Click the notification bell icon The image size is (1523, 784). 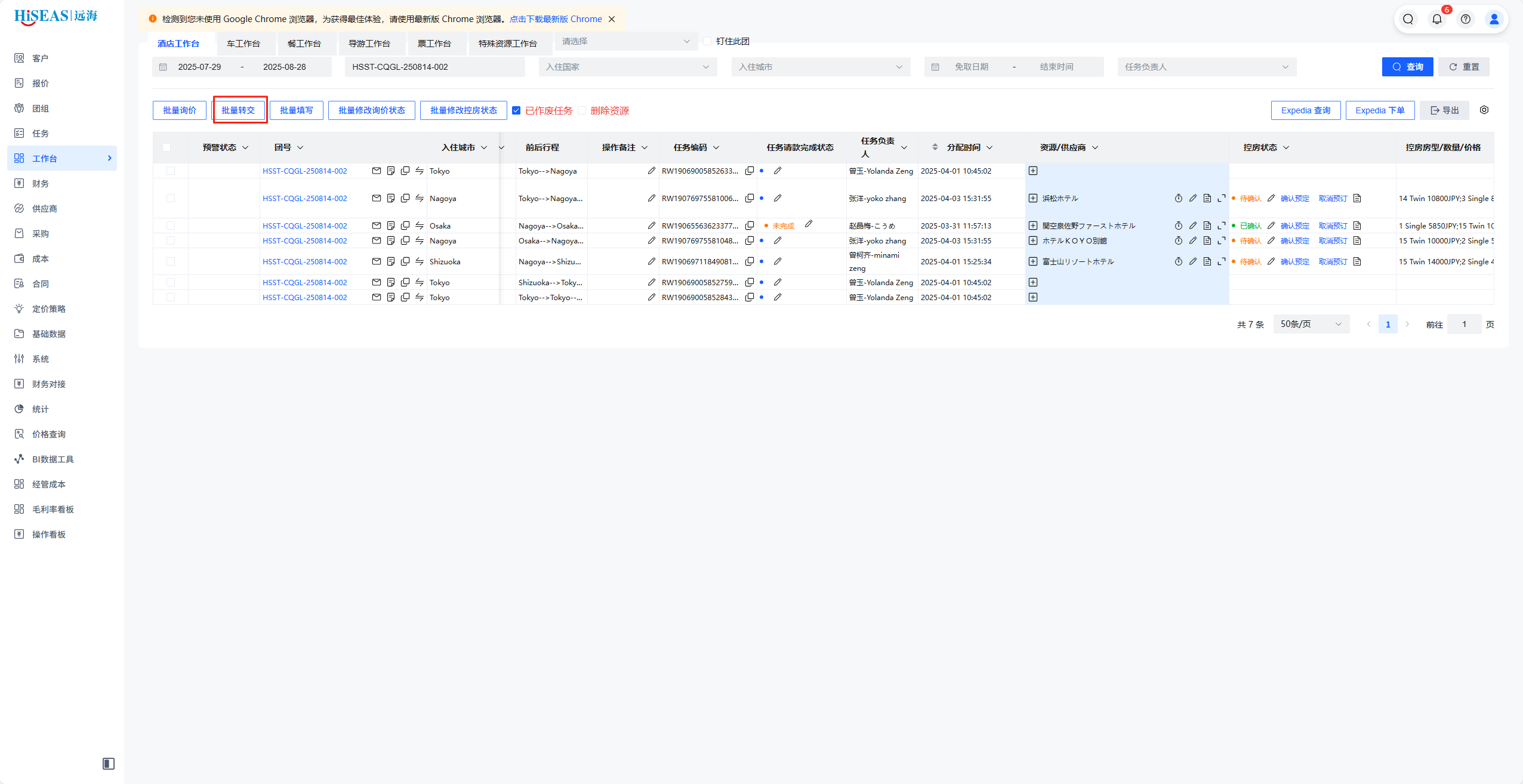pos(1436,19)
